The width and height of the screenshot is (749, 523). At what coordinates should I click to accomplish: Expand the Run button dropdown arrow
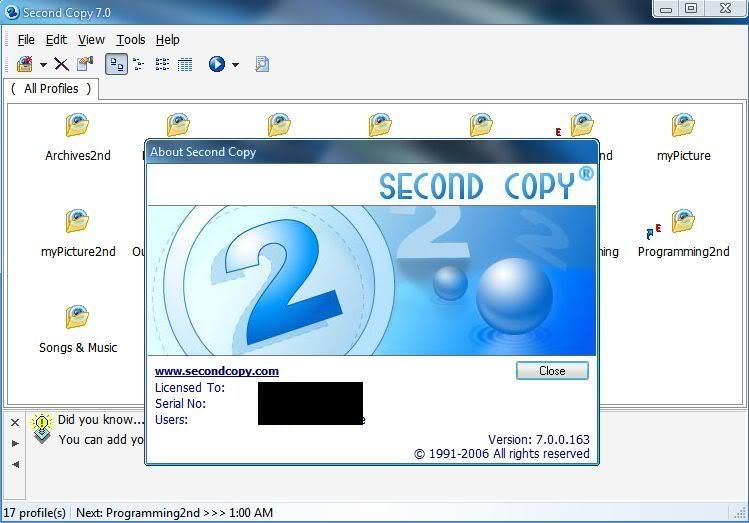(235, 64)
